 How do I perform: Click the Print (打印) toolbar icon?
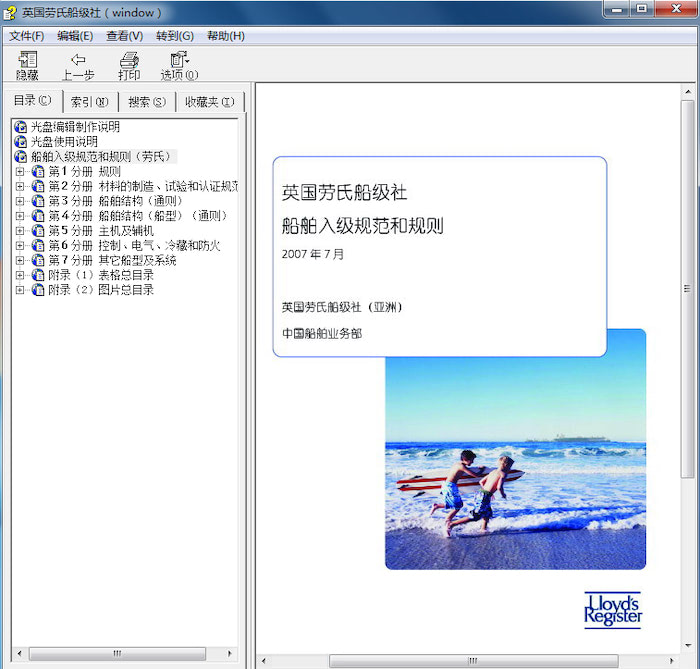129,60
